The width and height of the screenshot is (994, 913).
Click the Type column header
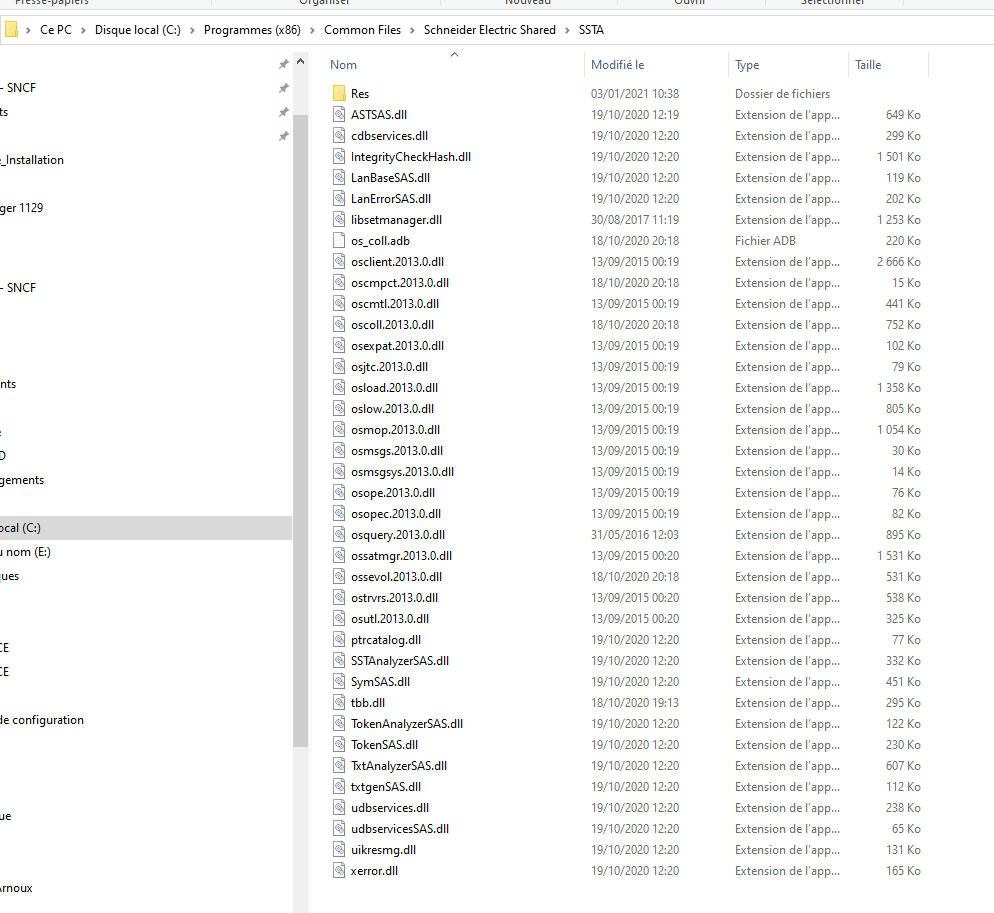747,65
